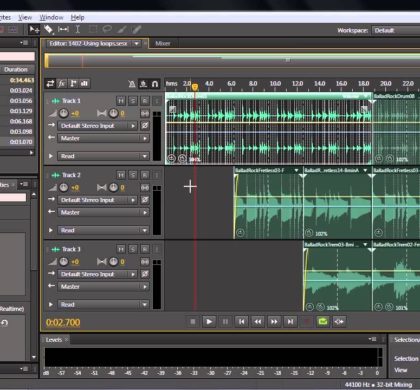Mute Track 2
The width and height of the screenshot is (420, 390).
coord(121,175)
